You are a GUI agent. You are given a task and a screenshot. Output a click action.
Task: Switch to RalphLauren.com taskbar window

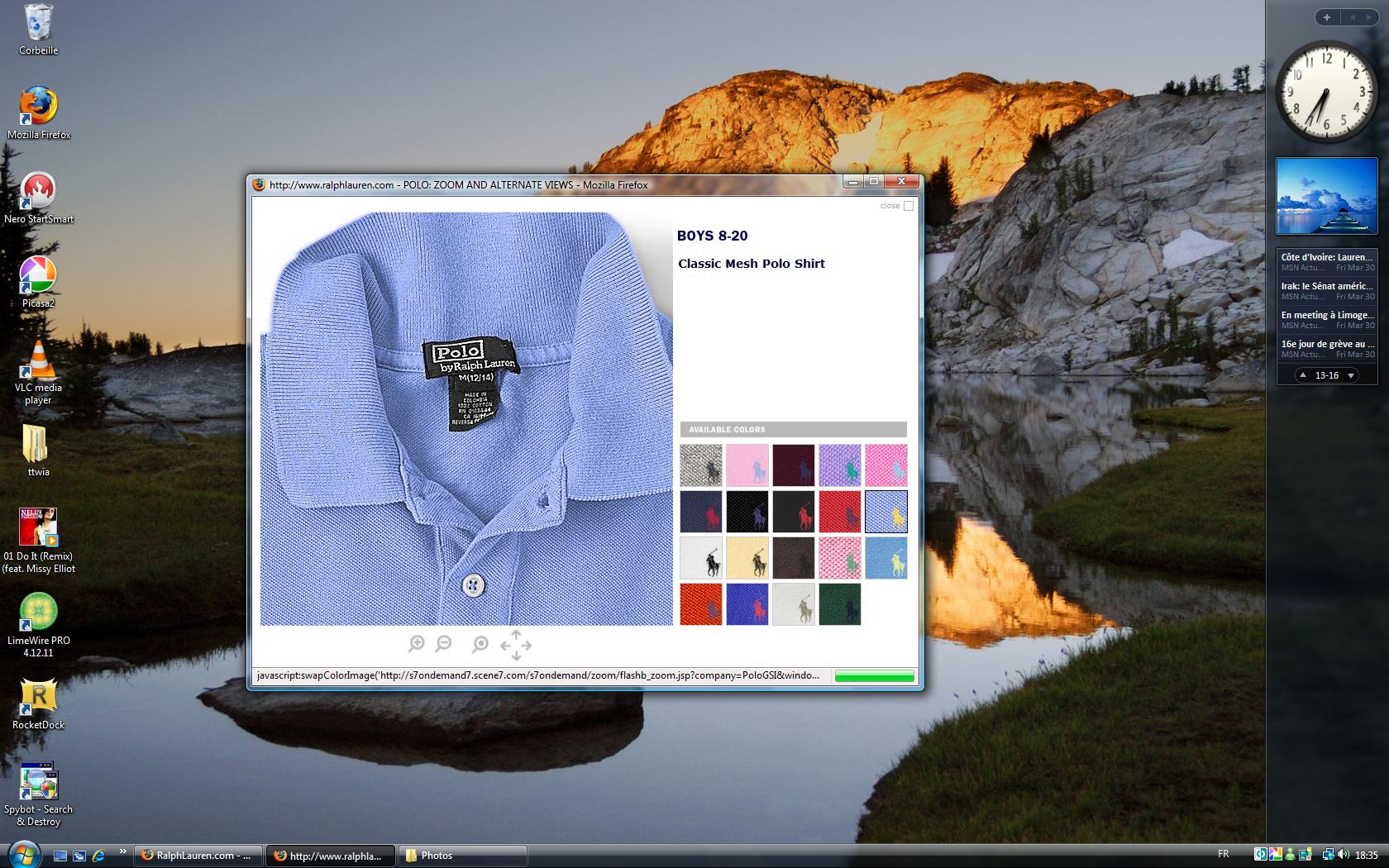pyautogui.click(x=198, y=856)
